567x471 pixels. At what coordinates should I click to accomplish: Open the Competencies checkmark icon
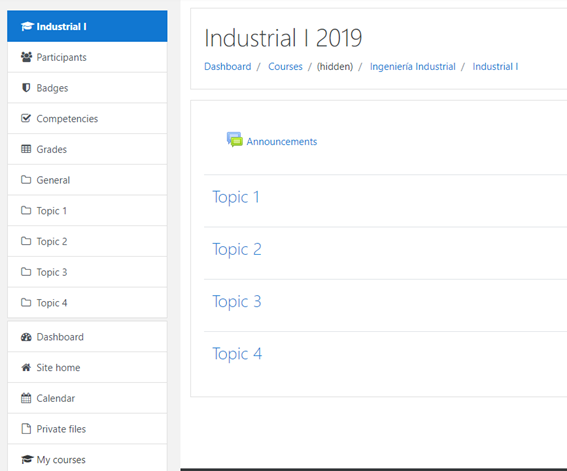click(x=26, y=118)
